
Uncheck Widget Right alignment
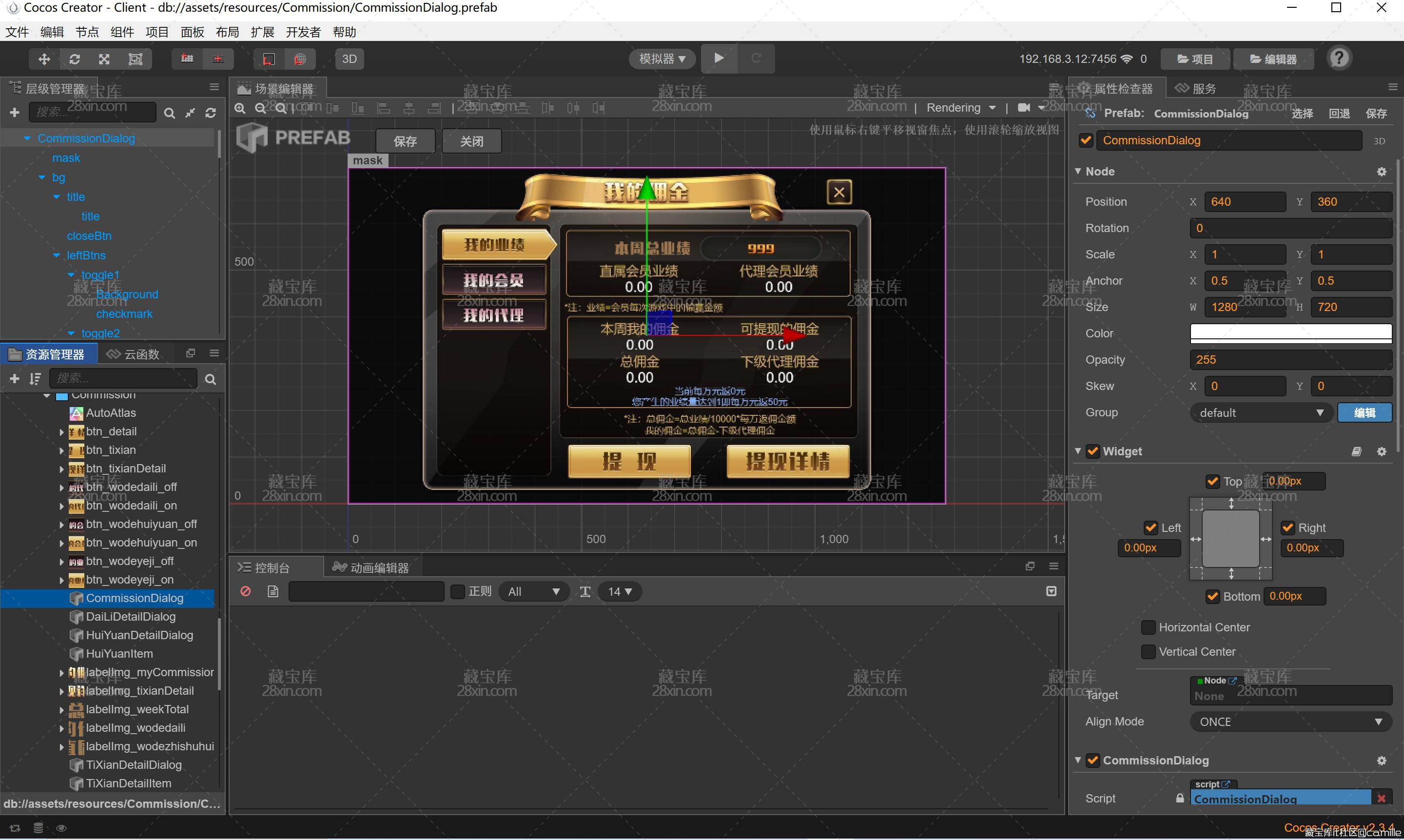[1287, 528]
